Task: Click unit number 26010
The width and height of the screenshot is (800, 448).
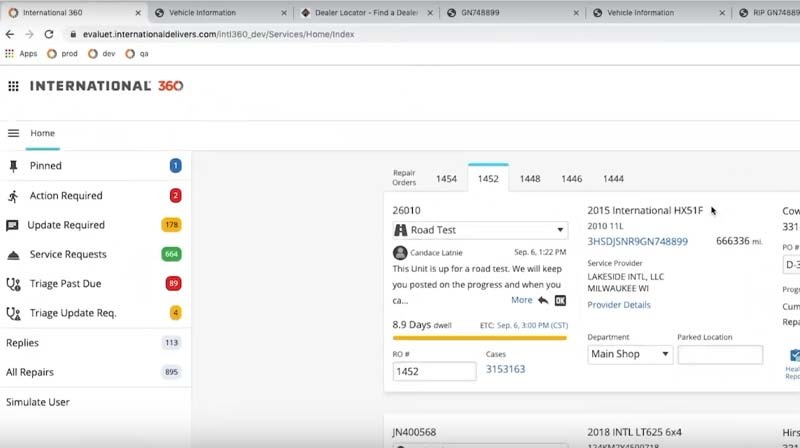Action: (406, 211)
